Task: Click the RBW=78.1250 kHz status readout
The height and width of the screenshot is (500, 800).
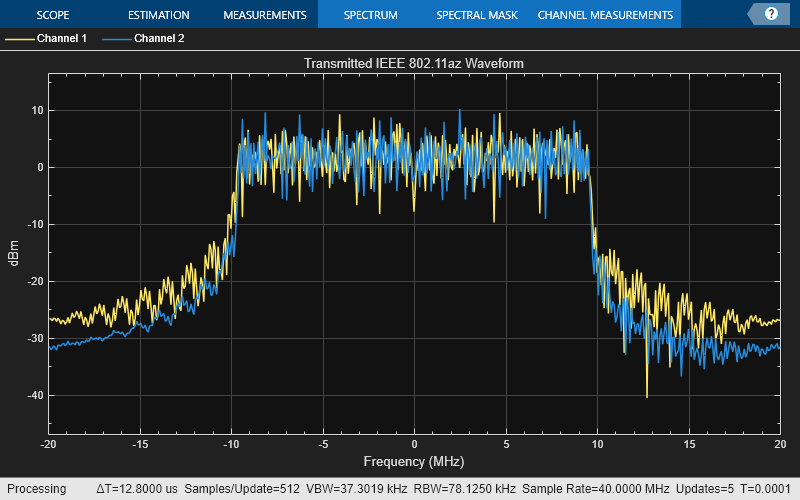Action: (468, 489)
